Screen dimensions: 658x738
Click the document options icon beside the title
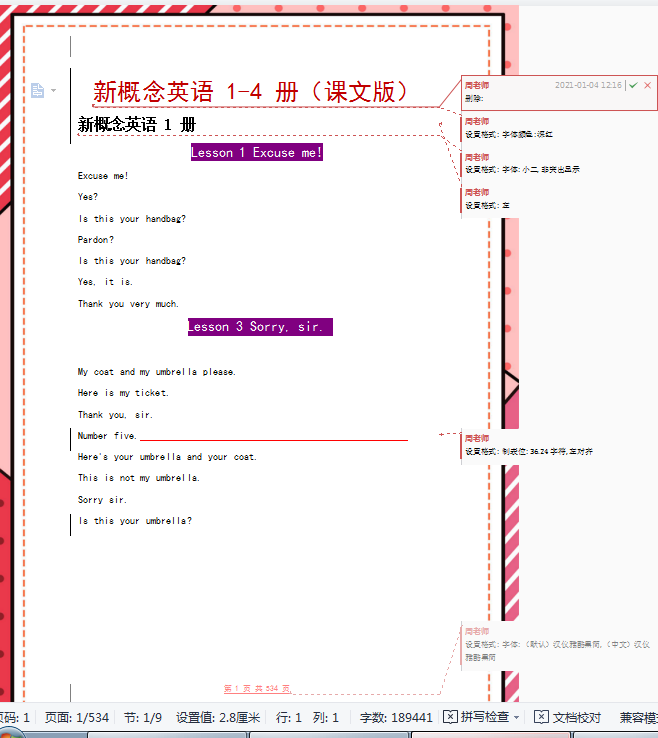[38, 90]
